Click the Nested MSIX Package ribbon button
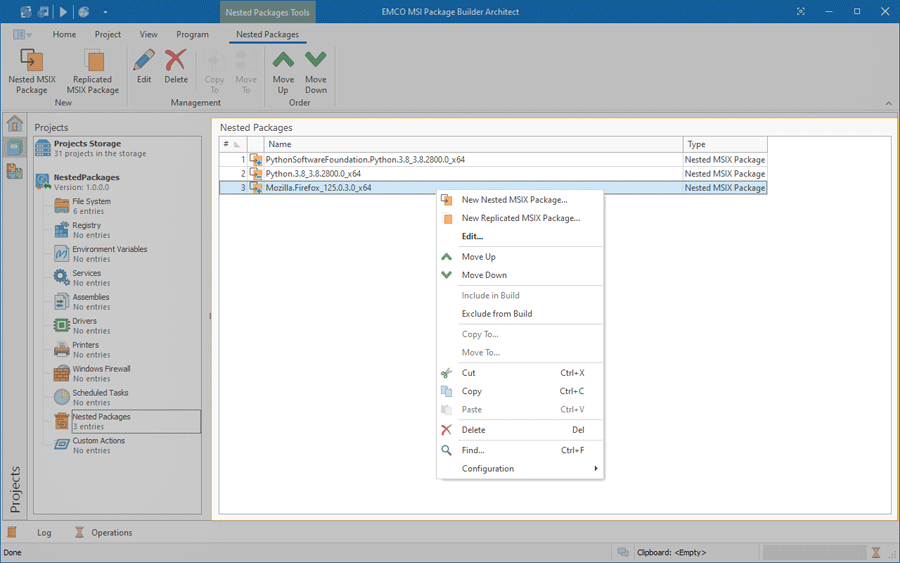The width and height of the screenshot is (900, 563). click(32, 71)
